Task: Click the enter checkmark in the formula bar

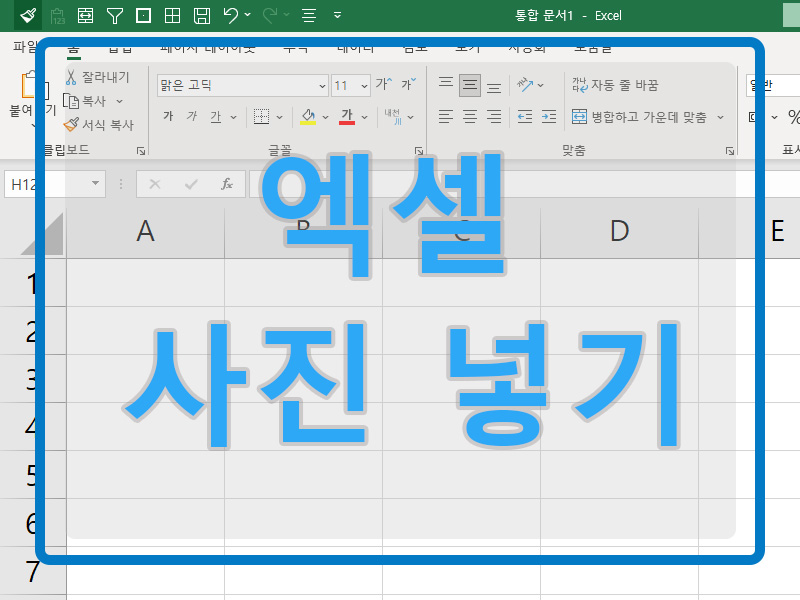Action: (191, 184)
